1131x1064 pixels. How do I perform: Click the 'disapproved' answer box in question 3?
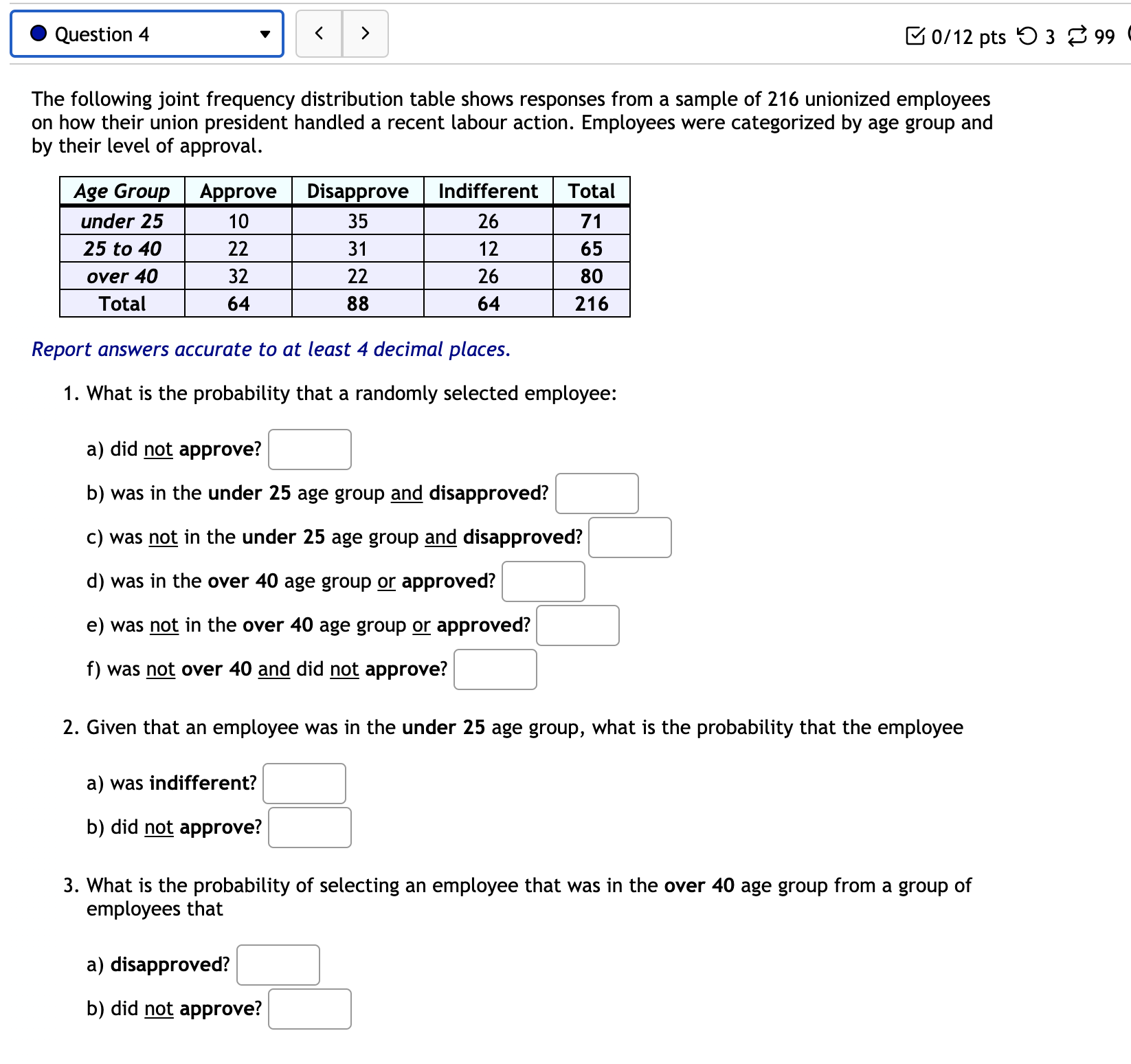pos(278,965)
